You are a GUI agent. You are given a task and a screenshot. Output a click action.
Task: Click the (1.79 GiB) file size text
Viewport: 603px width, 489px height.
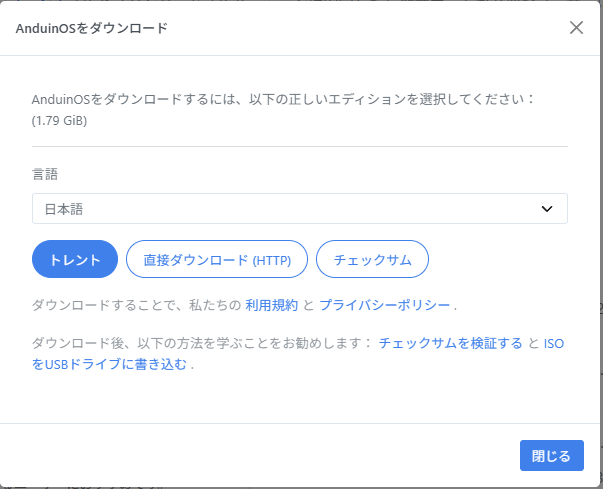click(60, 120)
